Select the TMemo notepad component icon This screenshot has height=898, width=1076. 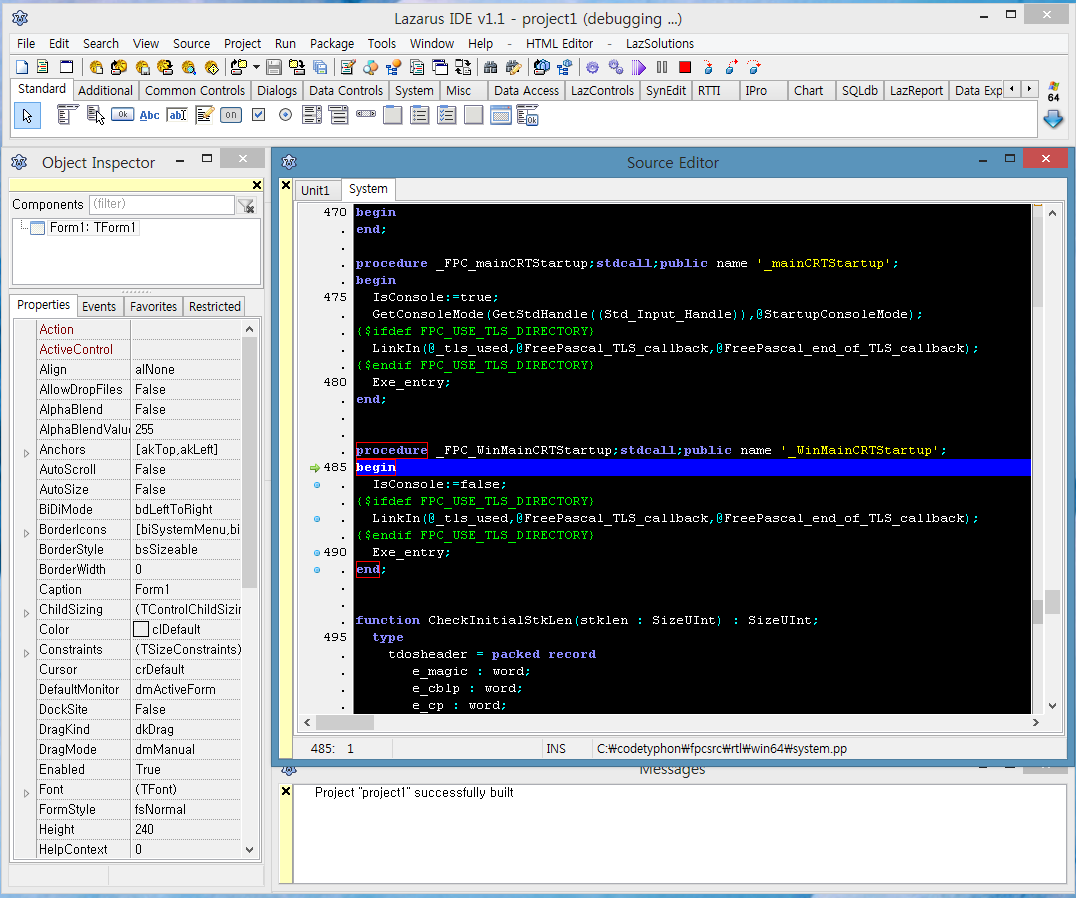[x=204, y=115]
